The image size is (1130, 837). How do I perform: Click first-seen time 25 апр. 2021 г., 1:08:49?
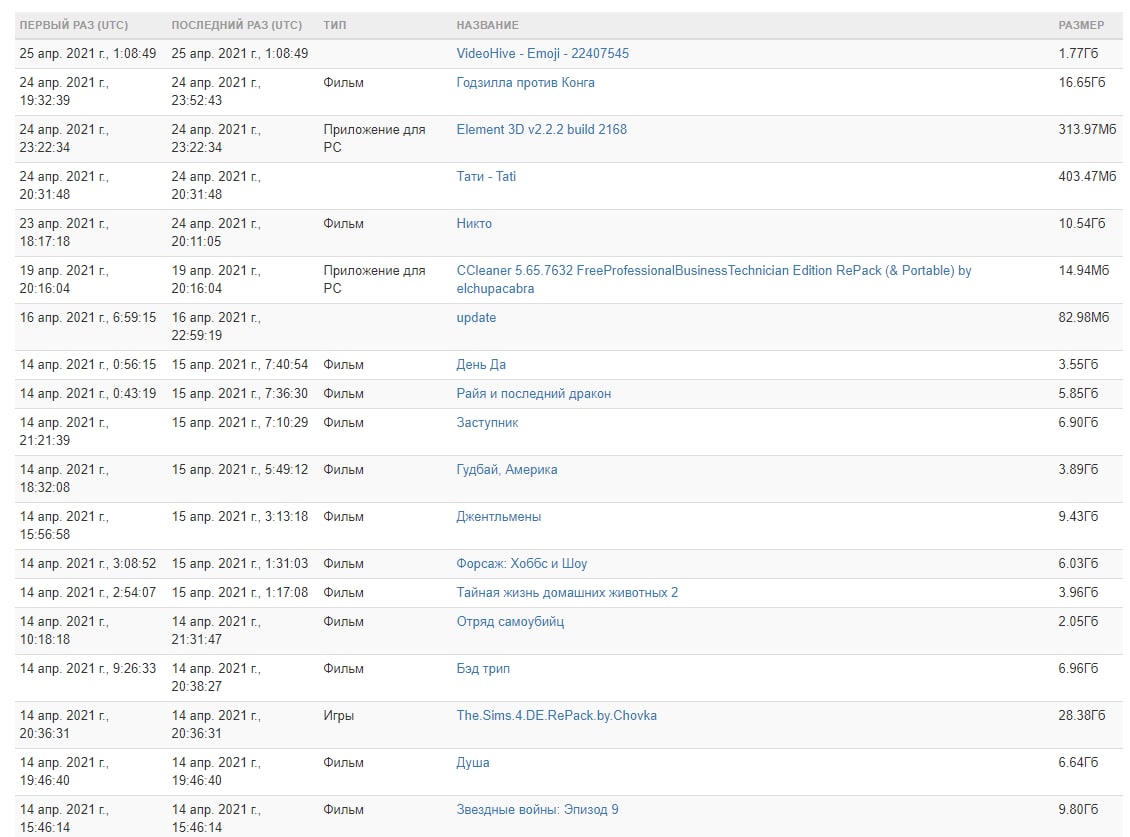[88, 53]
